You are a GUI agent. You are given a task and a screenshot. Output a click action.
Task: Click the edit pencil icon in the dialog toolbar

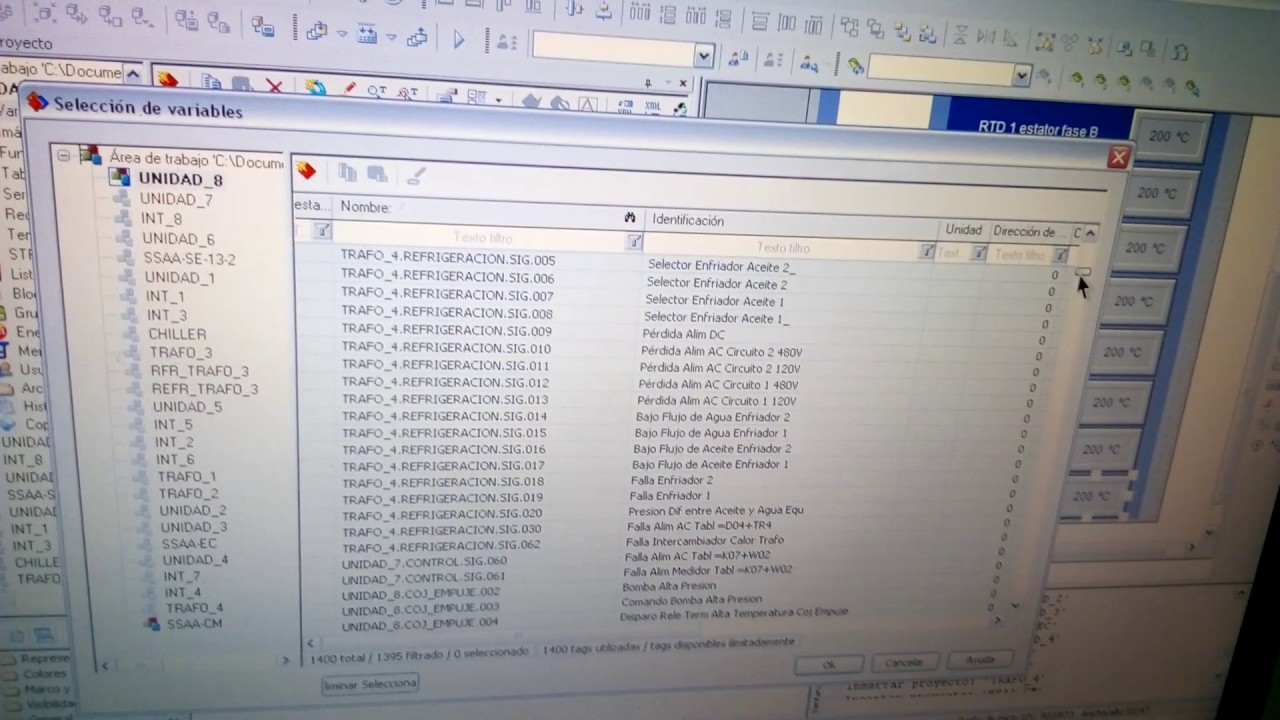click(x=416, y=176)
